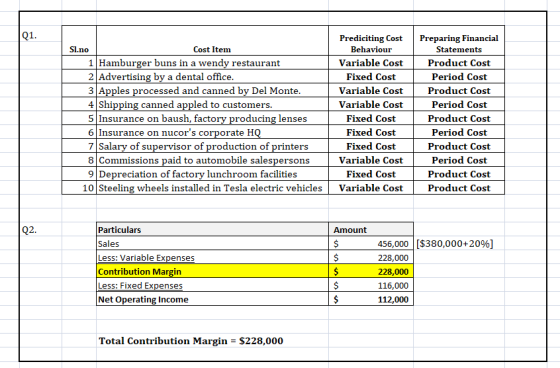Click the Advertising by a dental office cell
Image resolution: width=560 pixels, height=368 pixels.
tap(212, 77)
